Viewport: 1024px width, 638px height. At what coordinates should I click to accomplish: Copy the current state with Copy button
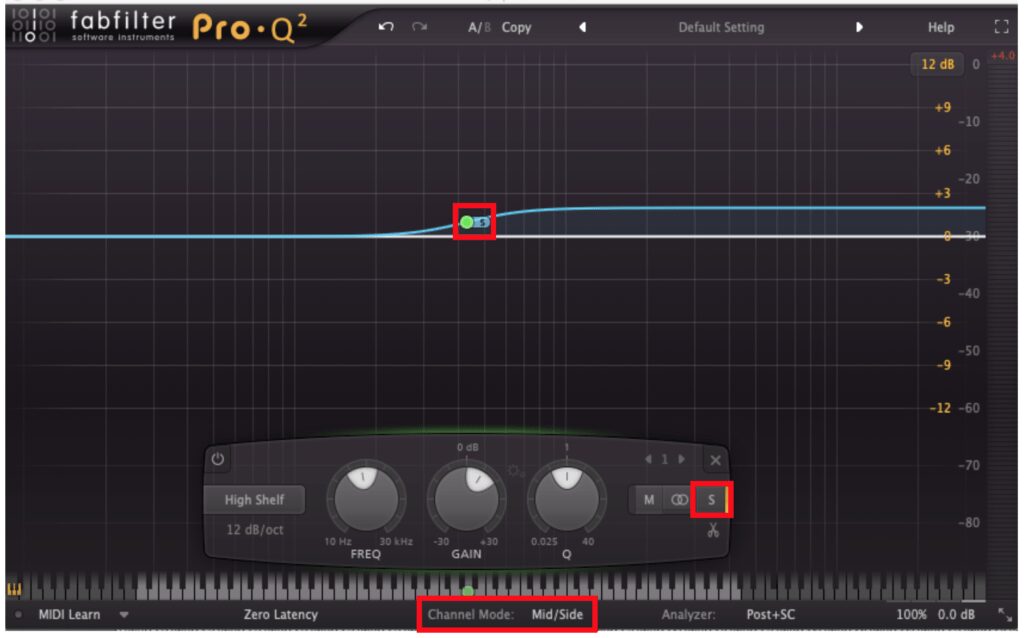516,27
